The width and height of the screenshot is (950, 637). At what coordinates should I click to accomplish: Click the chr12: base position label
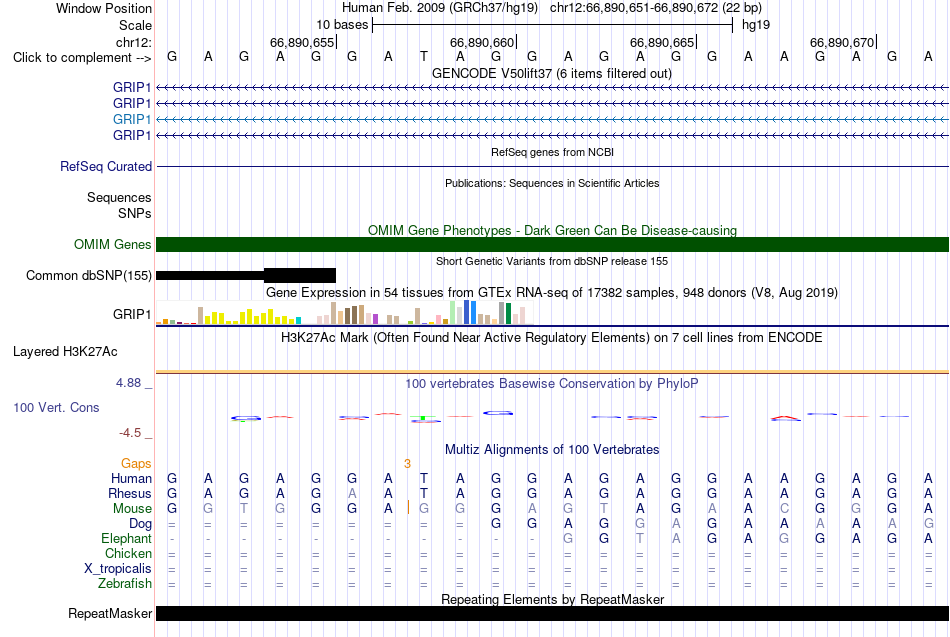[133, 42]
